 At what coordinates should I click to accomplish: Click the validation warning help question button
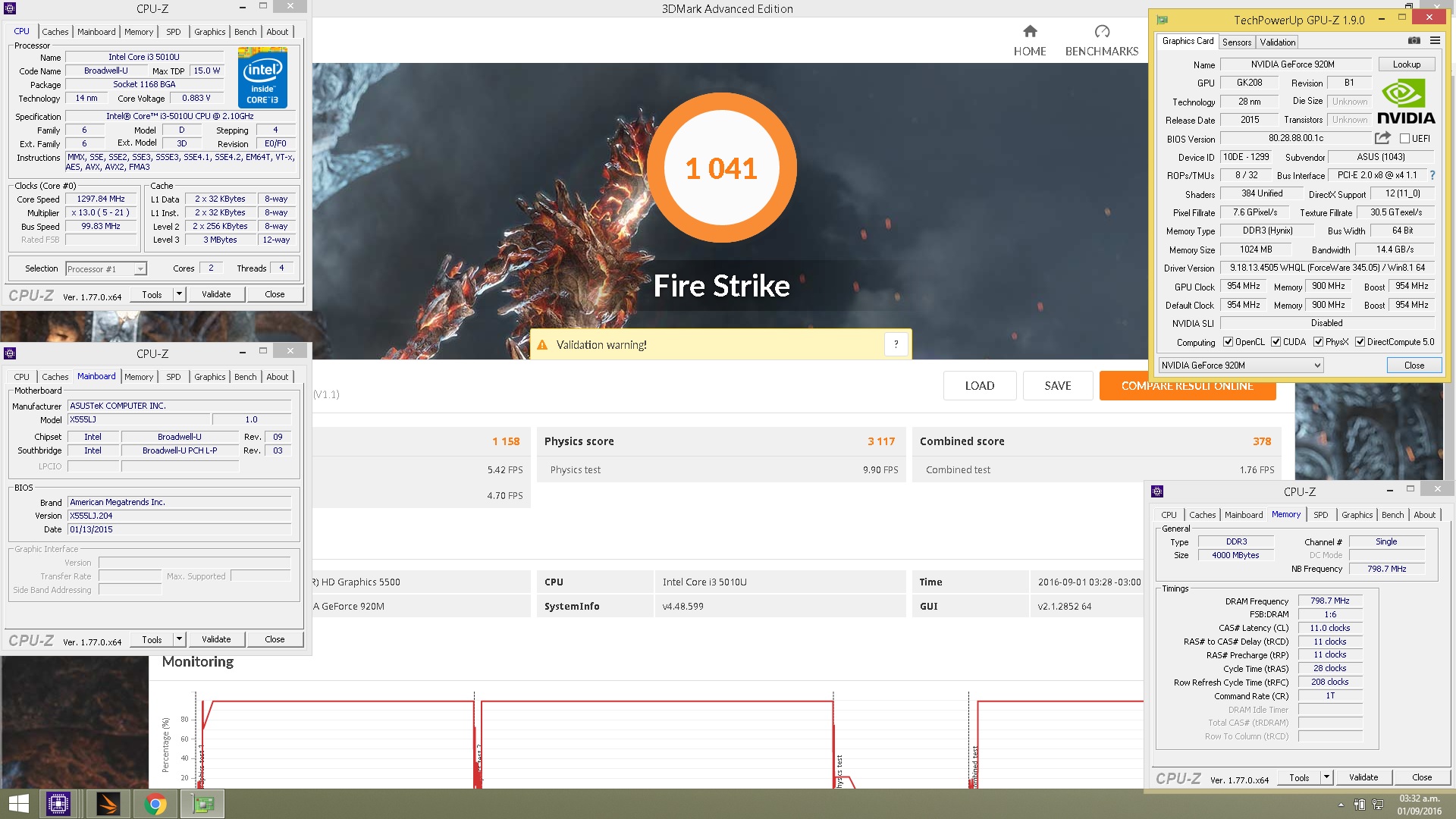[896, 344]
